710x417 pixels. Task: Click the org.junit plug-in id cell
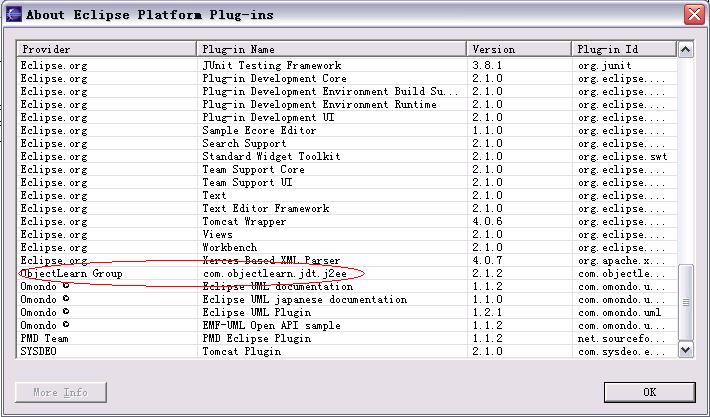coord(604,65)
